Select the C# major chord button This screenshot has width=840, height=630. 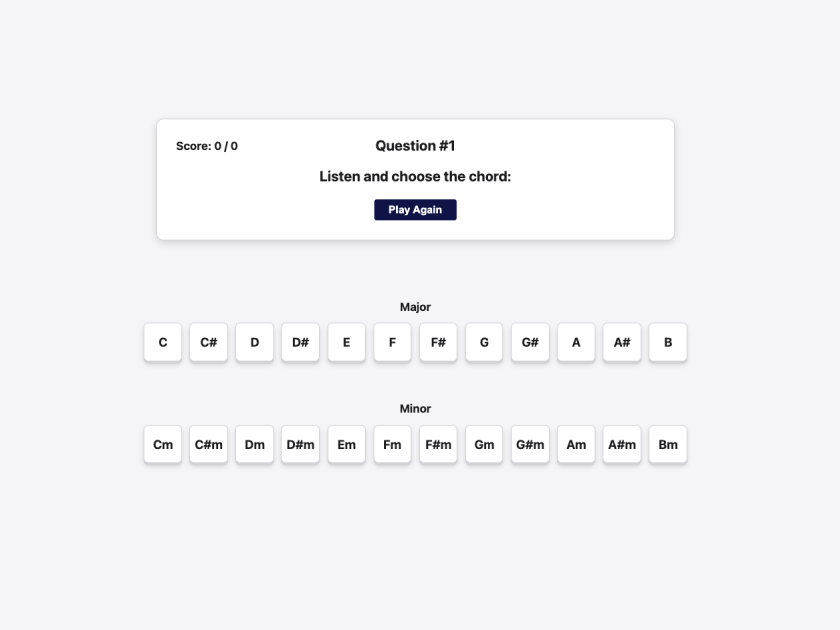[209, 342]
